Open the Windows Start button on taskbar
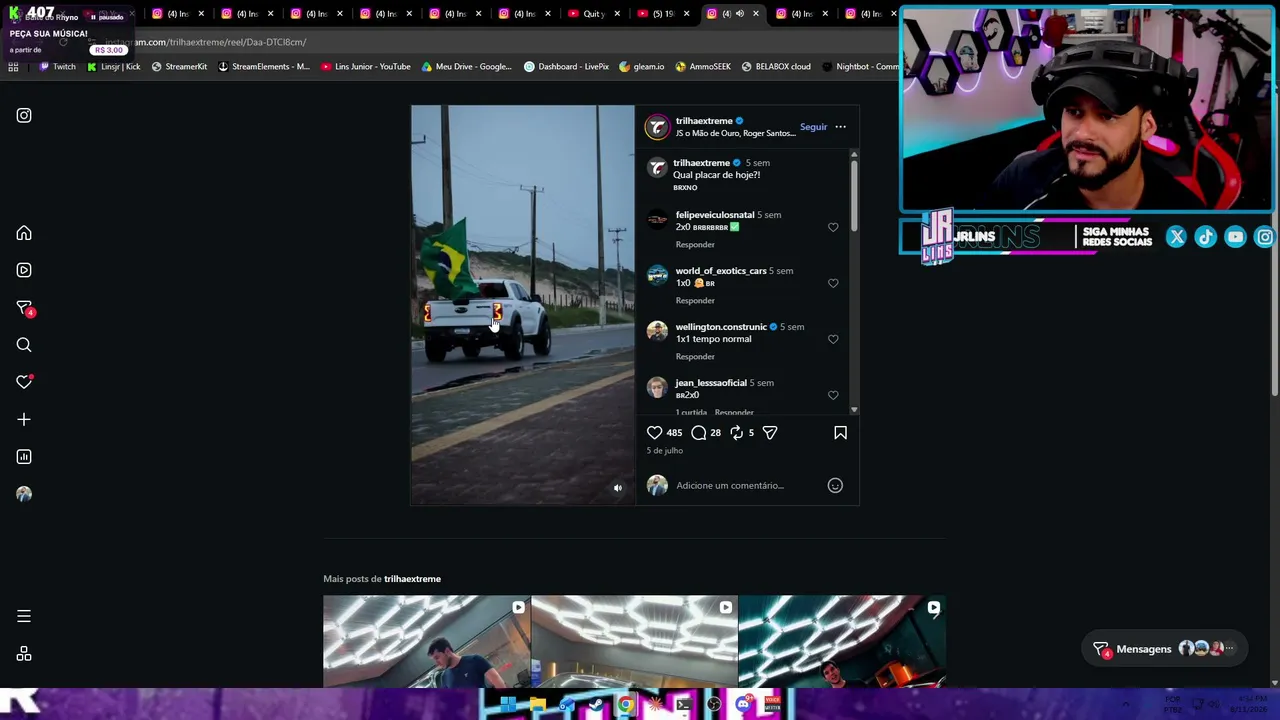Viewport: 1280px width, 720px height. pos(508,705)
